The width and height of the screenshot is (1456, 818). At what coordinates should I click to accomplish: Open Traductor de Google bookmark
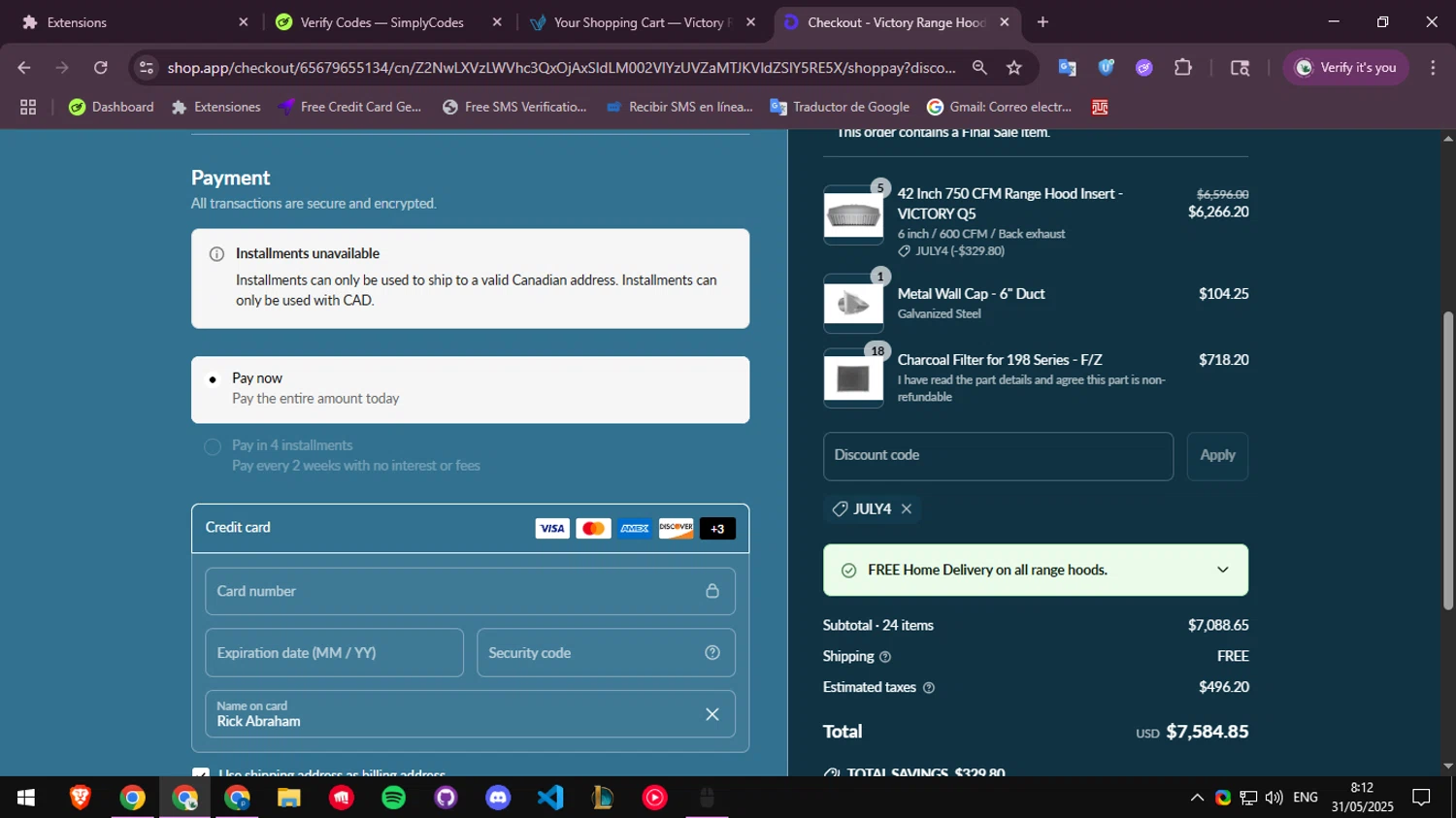840,107
